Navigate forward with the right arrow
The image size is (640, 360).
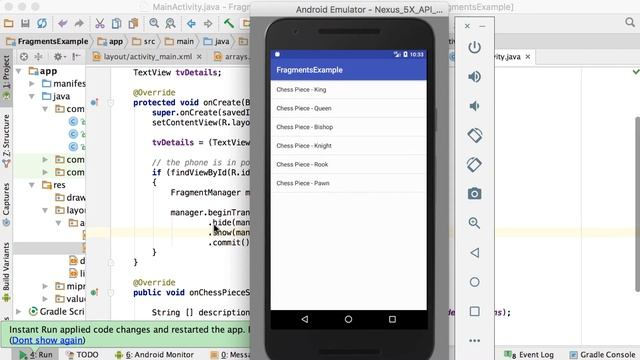(x=208, y=24)
